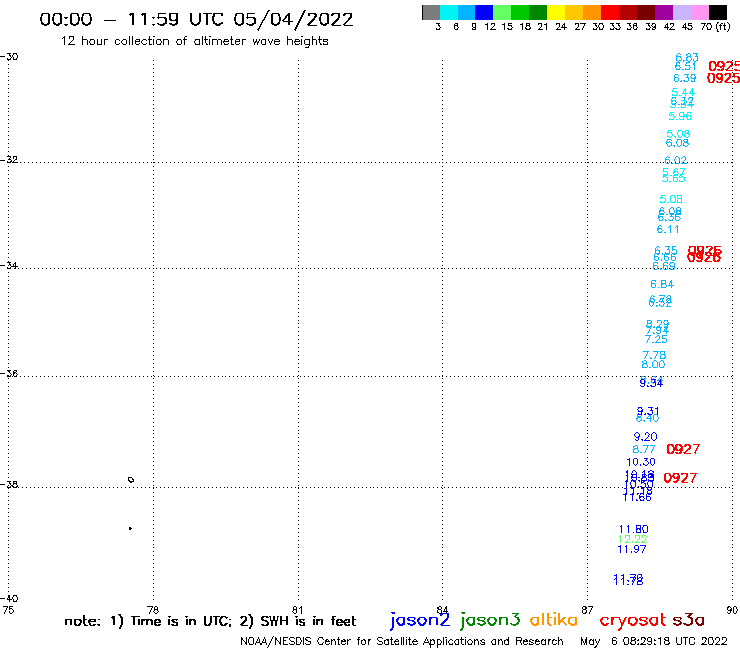Click subtitle "12 hour collection of altimeter wave heights"
This screenshot has height=650, width=740.
[194, 41]
